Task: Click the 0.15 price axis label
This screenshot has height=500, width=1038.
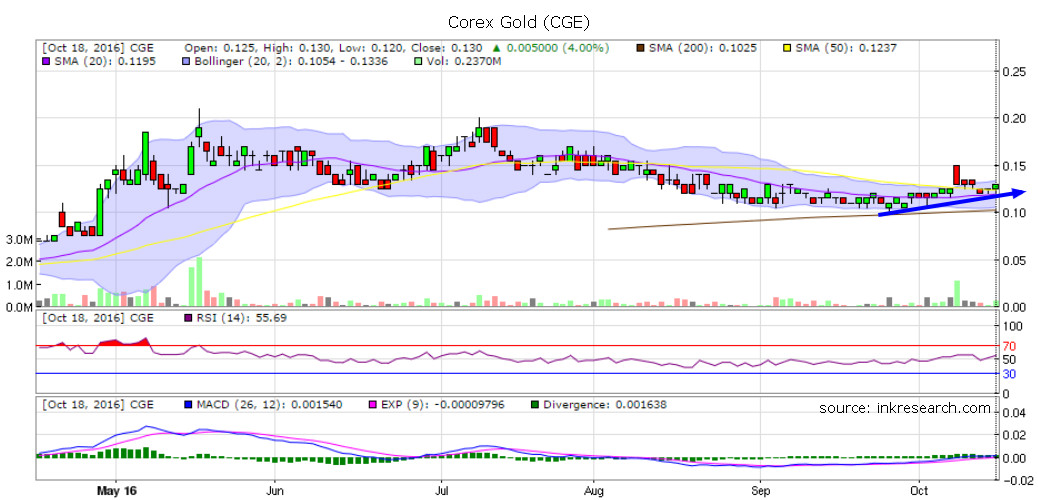Action: pos(1014,166)
